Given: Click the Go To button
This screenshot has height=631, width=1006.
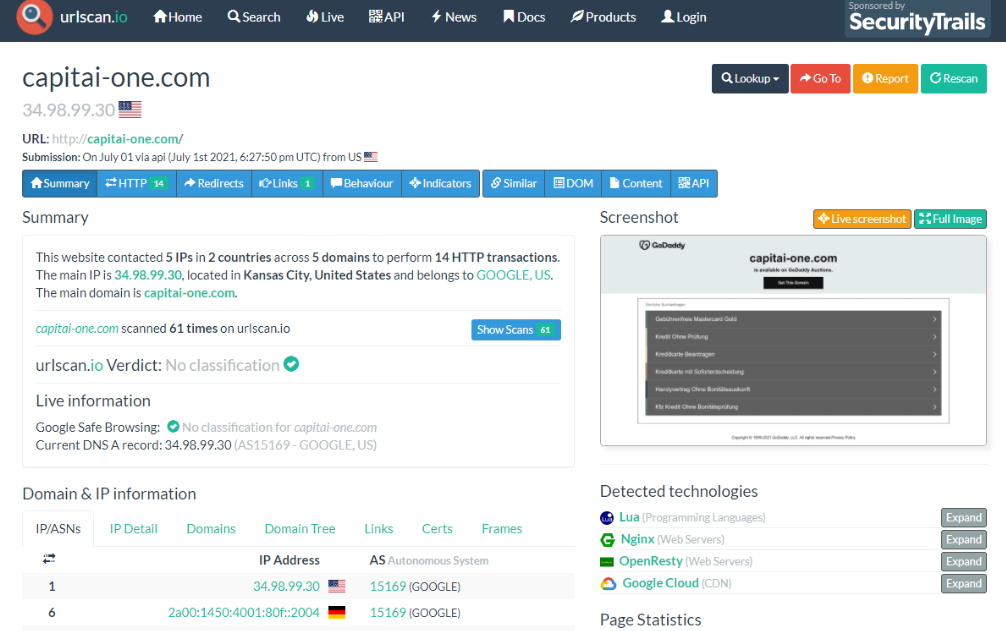Looking at the screenshot, I should tap(821, 79).
